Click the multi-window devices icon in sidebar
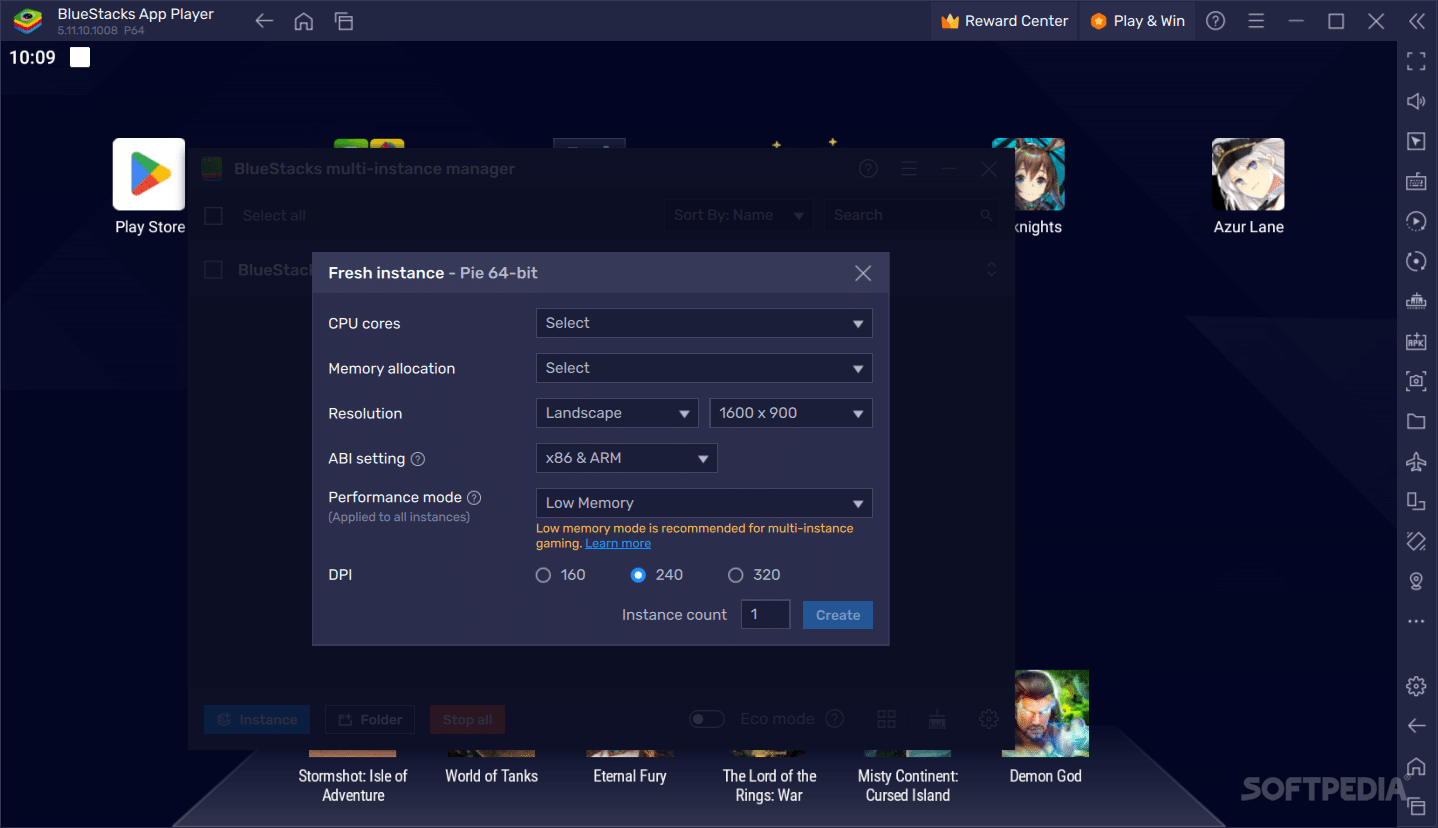1438x828 pixels. [1416, 501]
